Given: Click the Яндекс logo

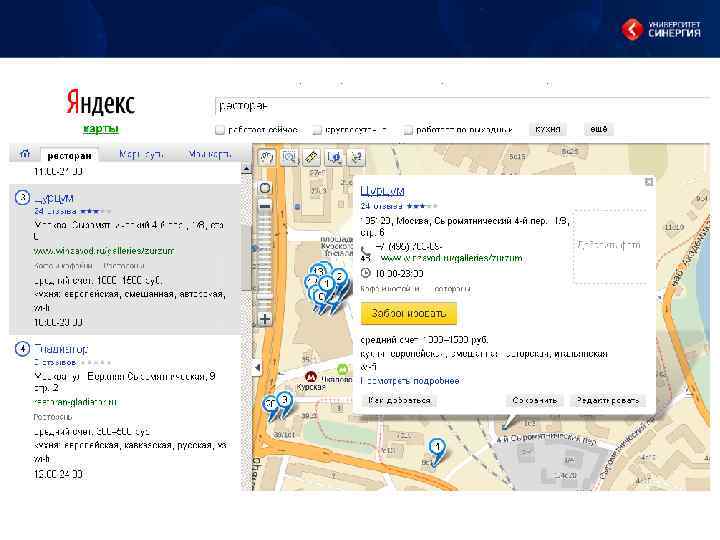Looking at the screenshot, I should pos(100,102).
